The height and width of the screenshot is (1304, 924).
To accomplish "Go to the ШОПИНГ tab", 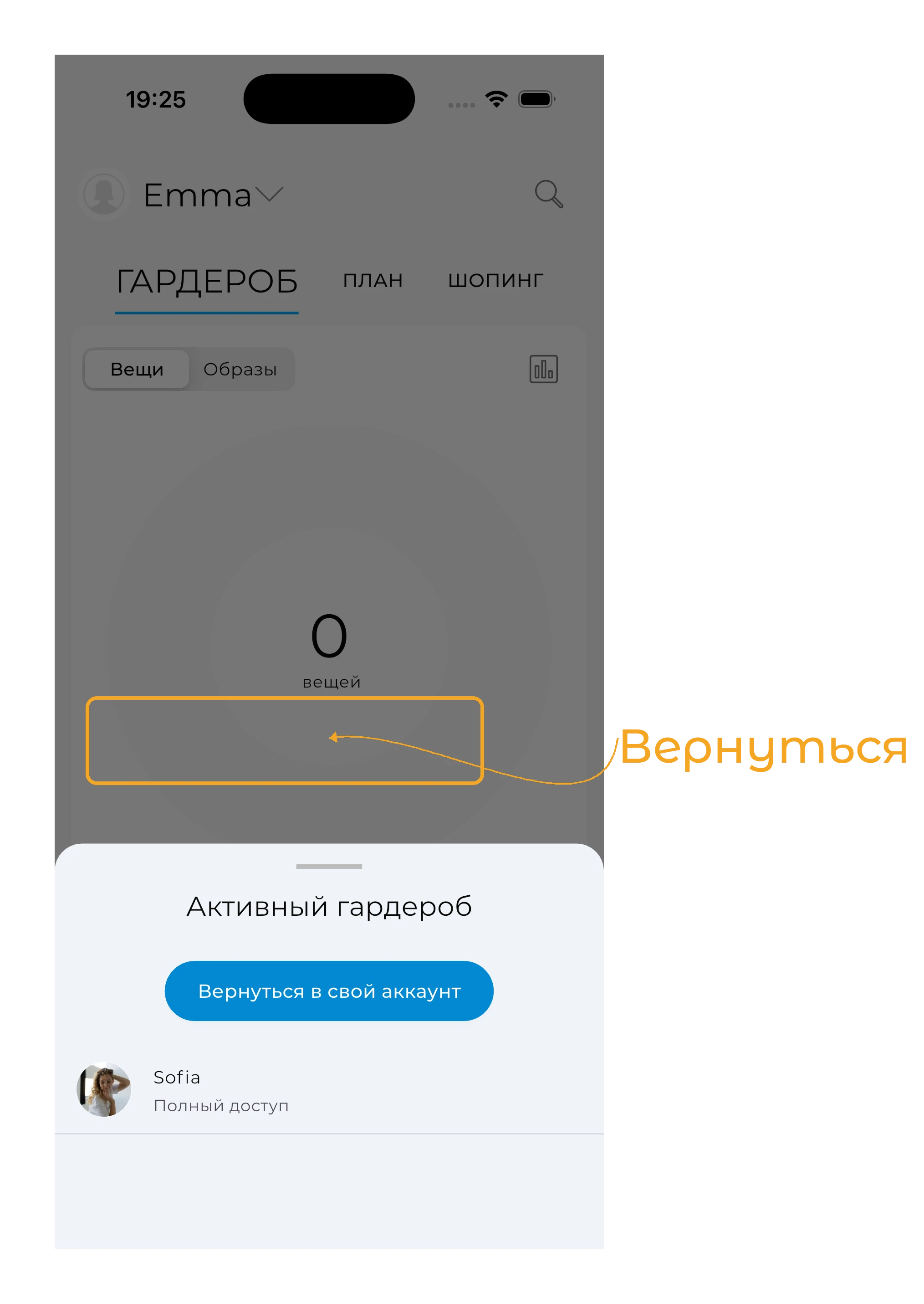I will click(x=495, y=281).
